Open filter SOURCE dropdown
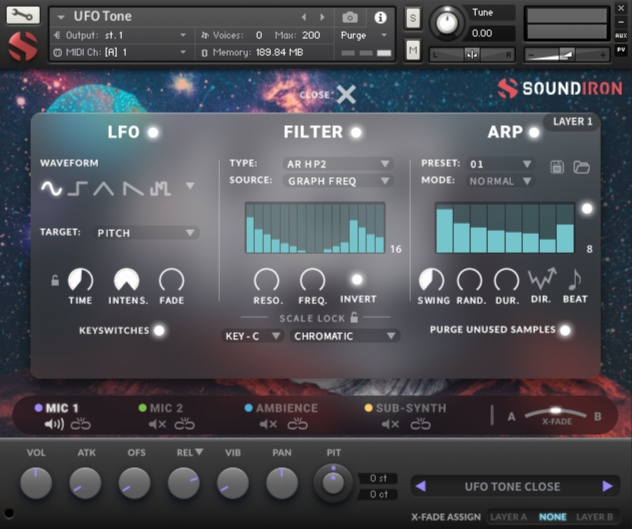The image size is (632, 529). (338, 181)
